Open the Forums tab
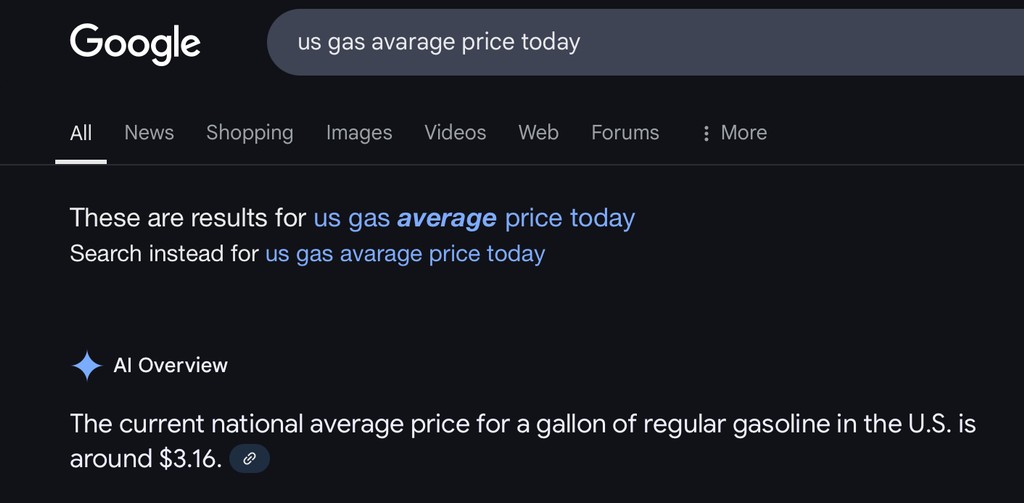 click(x=625, y=133)
